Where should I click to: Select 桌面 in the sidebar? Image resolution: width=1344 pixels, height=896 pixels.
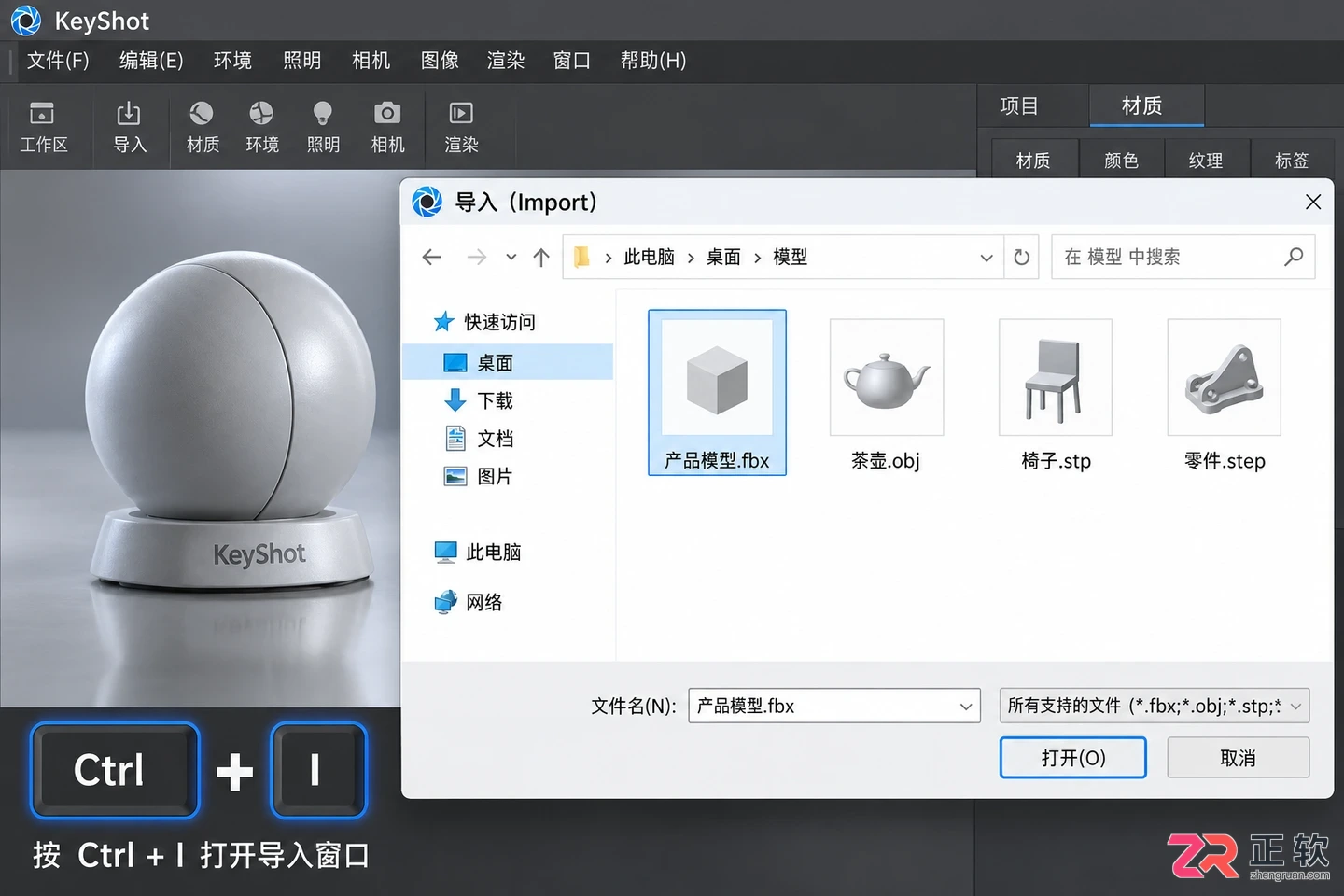[508, 362]
